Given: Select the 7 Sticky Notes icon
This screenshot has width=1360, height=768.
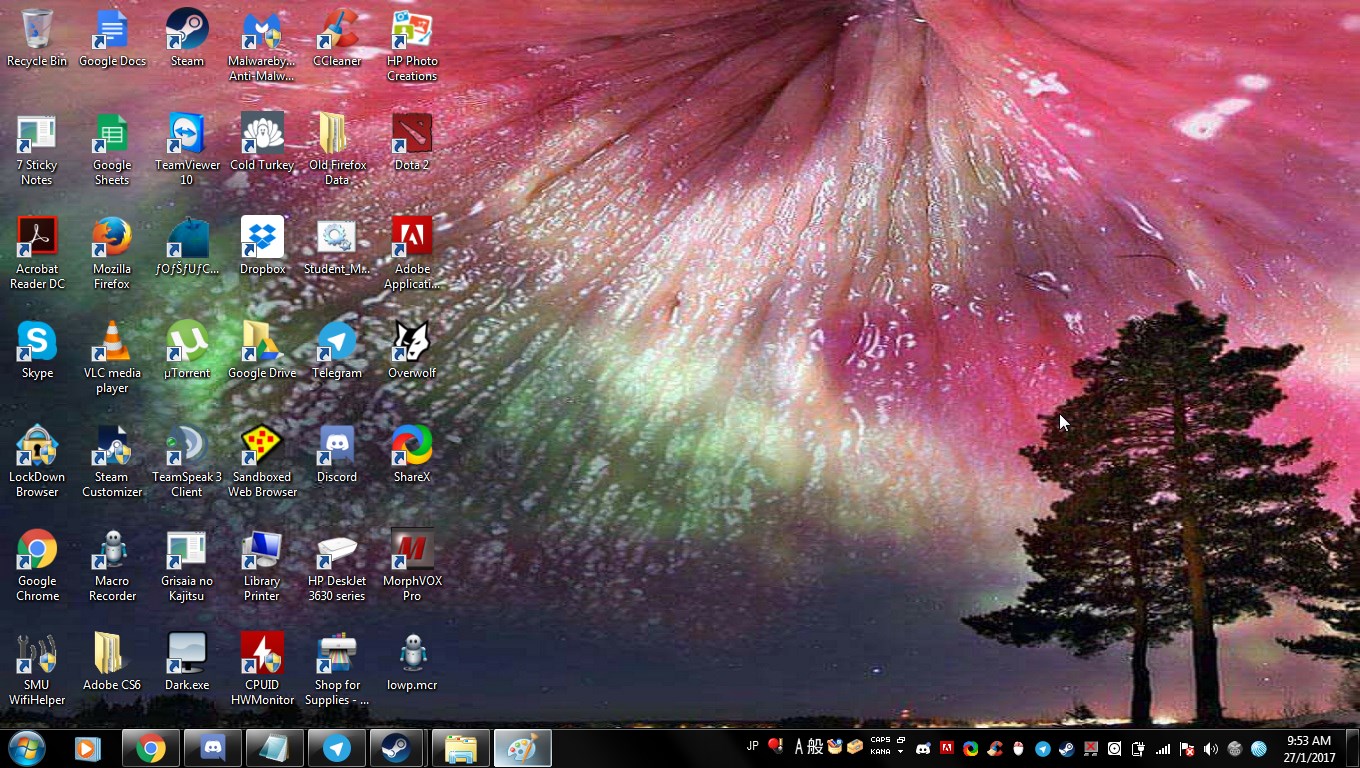Looking at the screenshot, I should coord(37,150).
